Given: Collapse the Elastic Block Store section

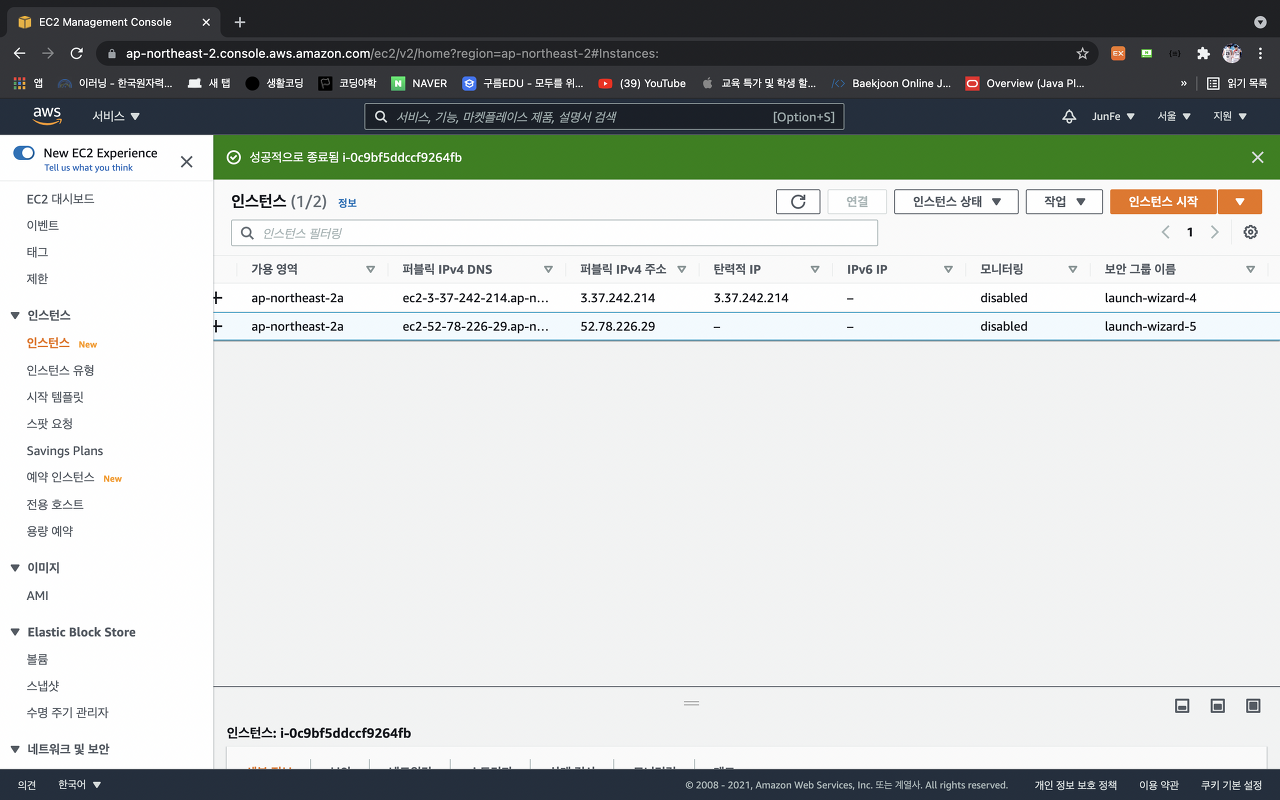Looking at the screenshot, I should click(15, 632).
